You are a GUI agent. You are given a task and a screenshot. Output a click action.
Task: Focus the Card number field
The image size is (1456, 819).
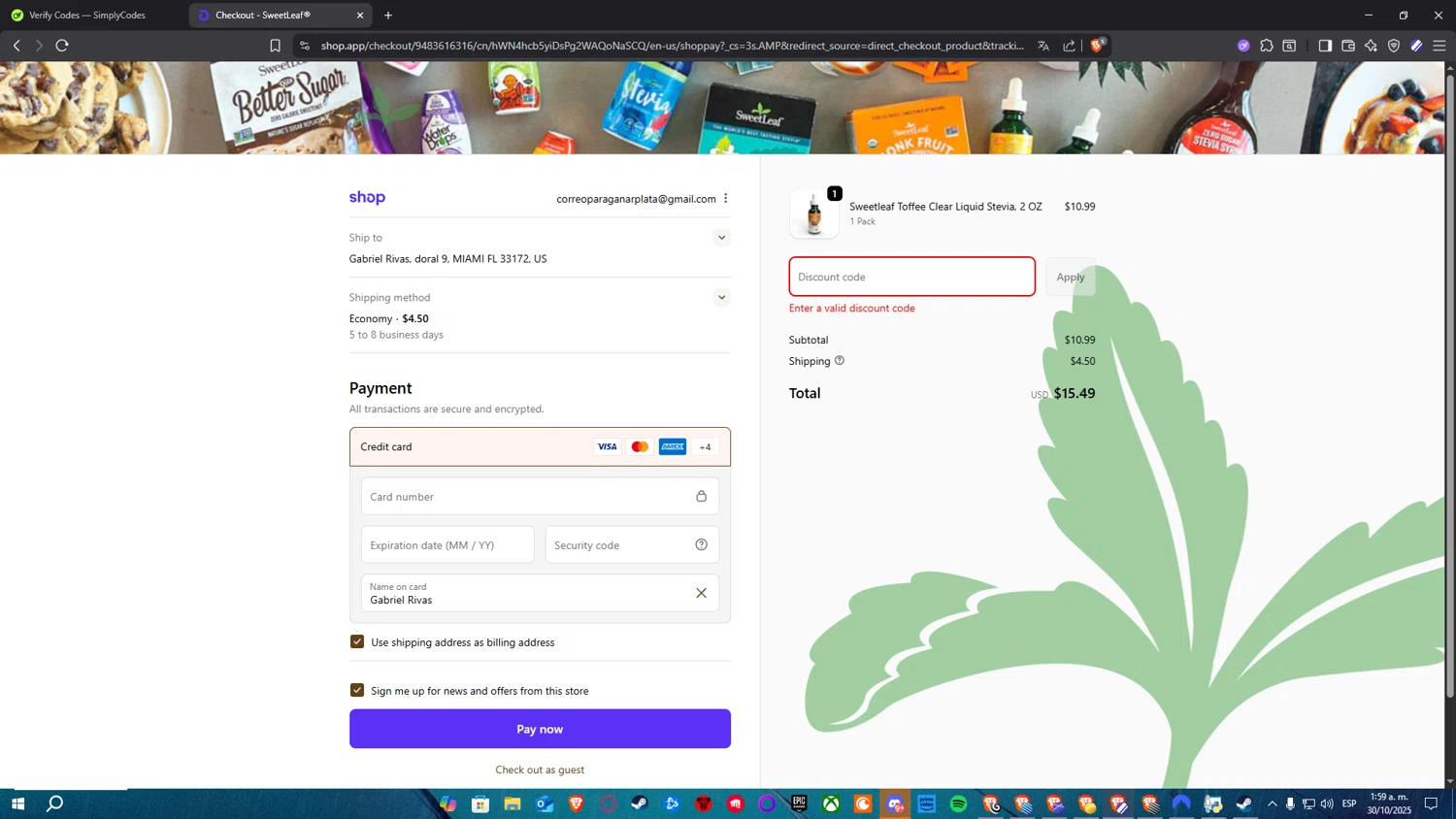pyautogui.click(x=540, y=497)
